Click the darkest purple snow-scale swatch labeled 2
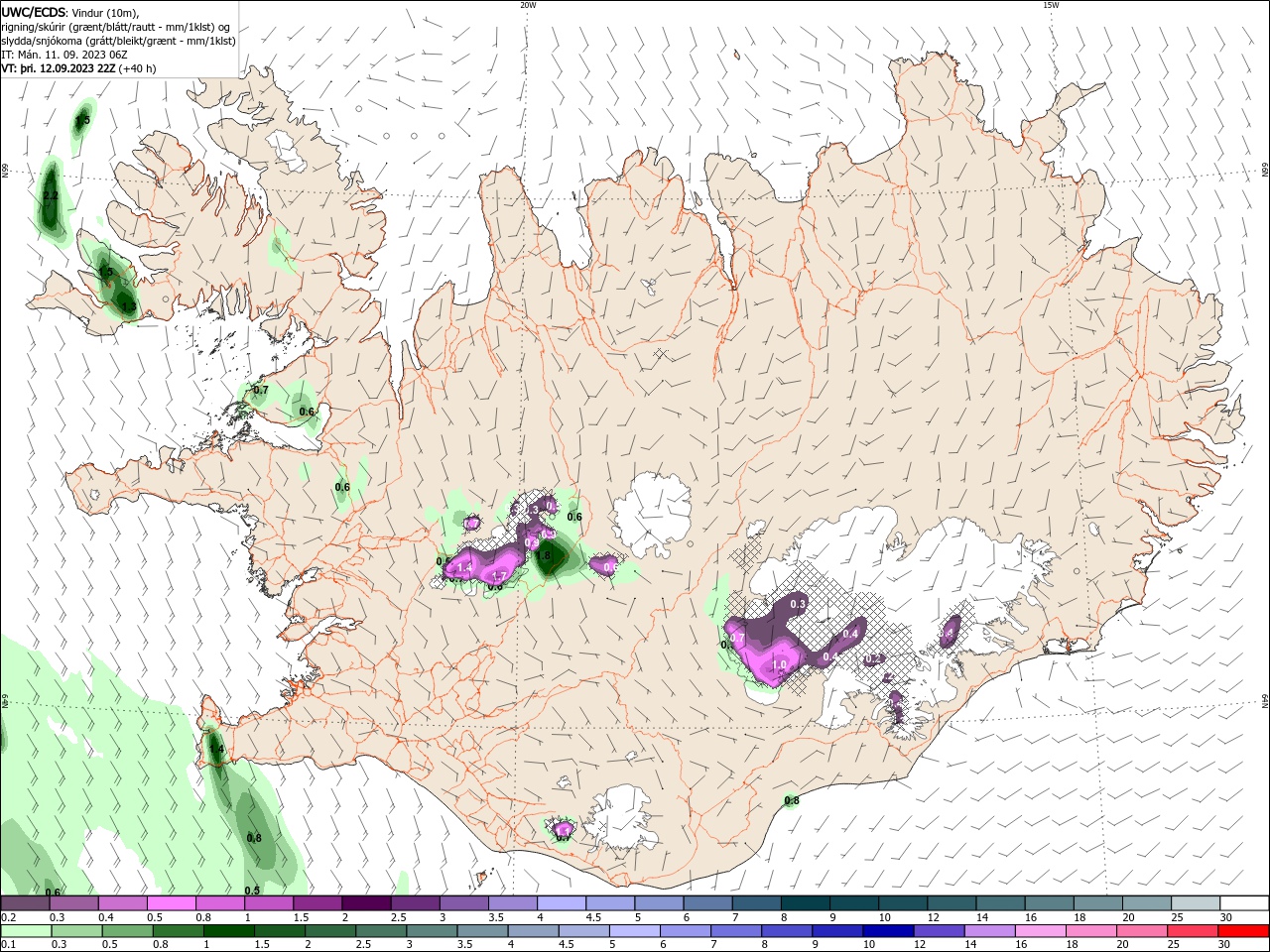The height and width of the screenshot is (952, 1270). [x=366, y=903]
